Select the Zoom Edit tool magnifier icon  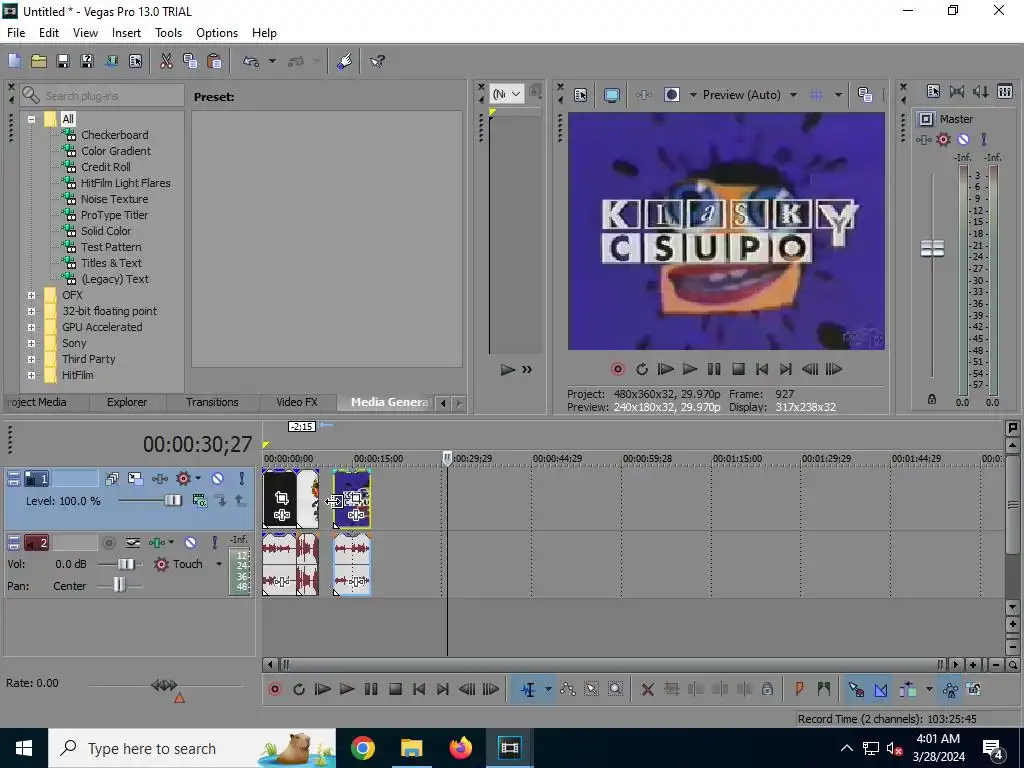click(x=615, y=689)
